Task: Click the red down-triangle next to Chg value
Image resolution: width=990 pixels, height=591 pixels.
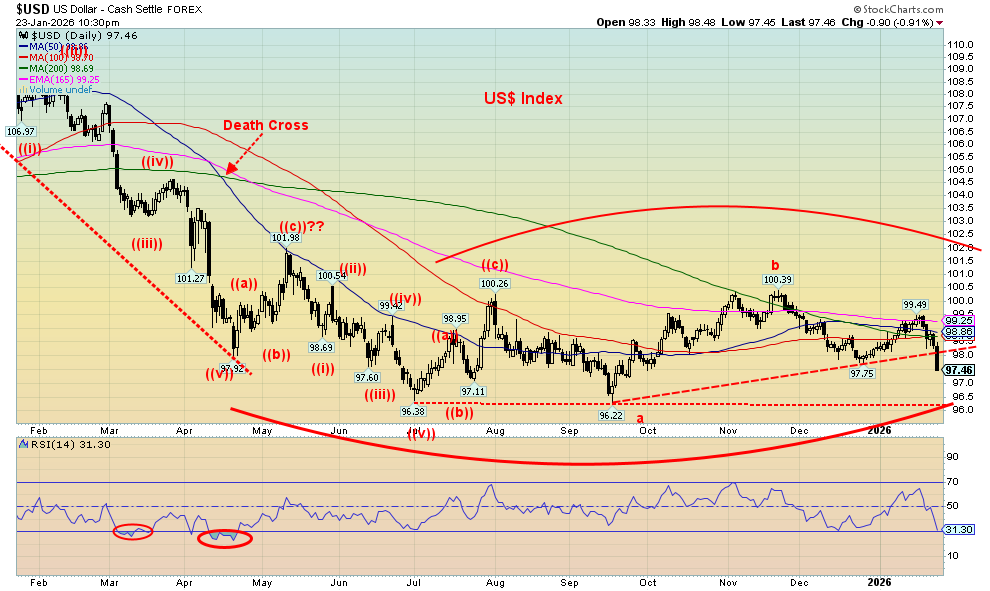Action: (939, 22)
